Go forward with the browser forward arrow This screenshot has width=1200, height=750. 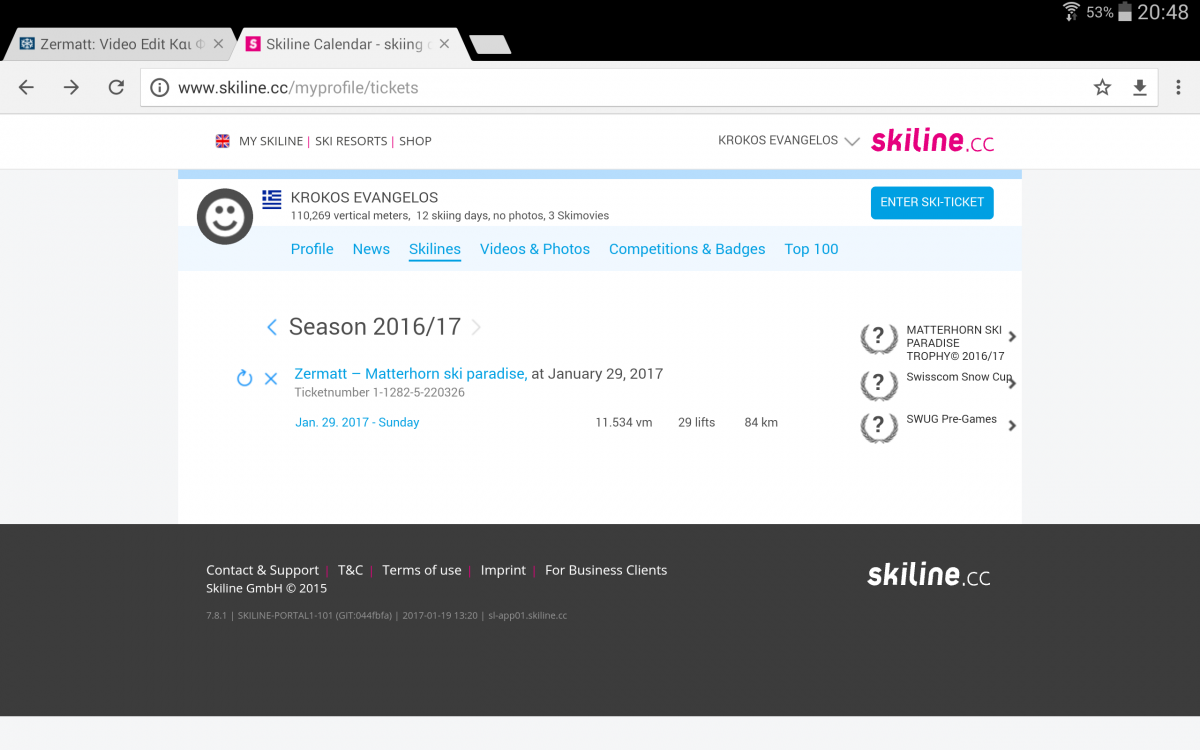pyautogui.click(x=71, y=87)
